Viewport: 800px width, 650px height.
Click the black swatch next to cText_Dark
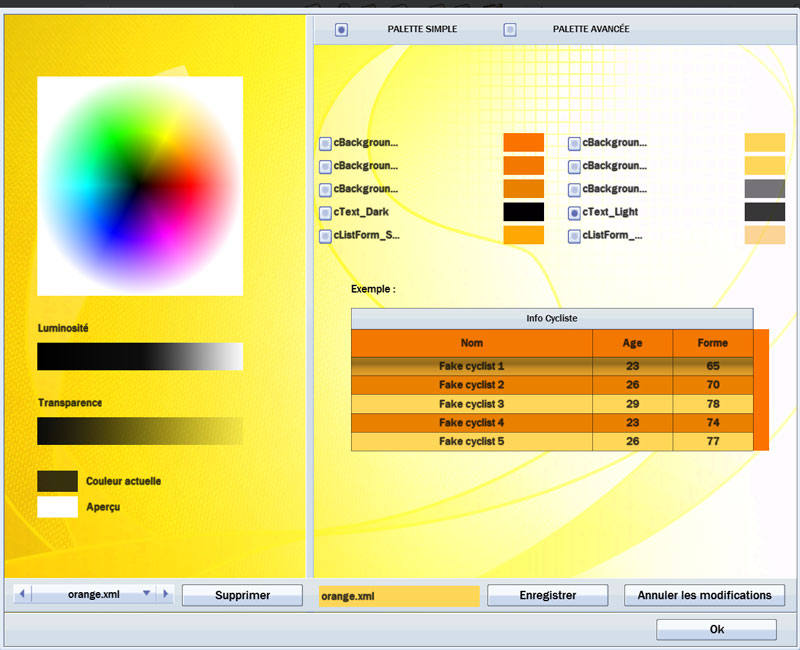(x=523, y=212)
